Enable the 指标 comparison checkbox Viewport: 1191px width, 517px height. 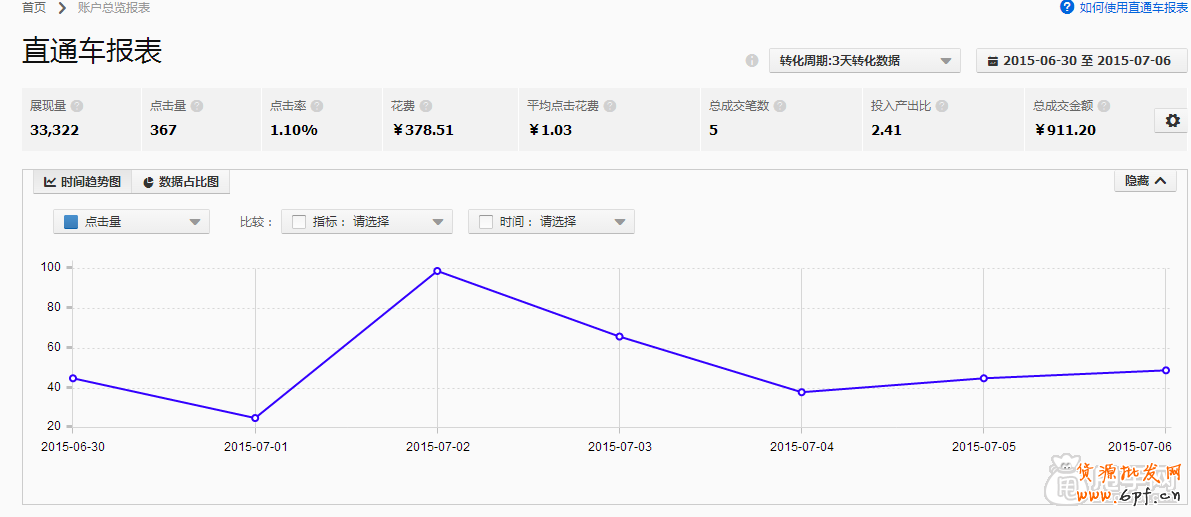point(299,222)
